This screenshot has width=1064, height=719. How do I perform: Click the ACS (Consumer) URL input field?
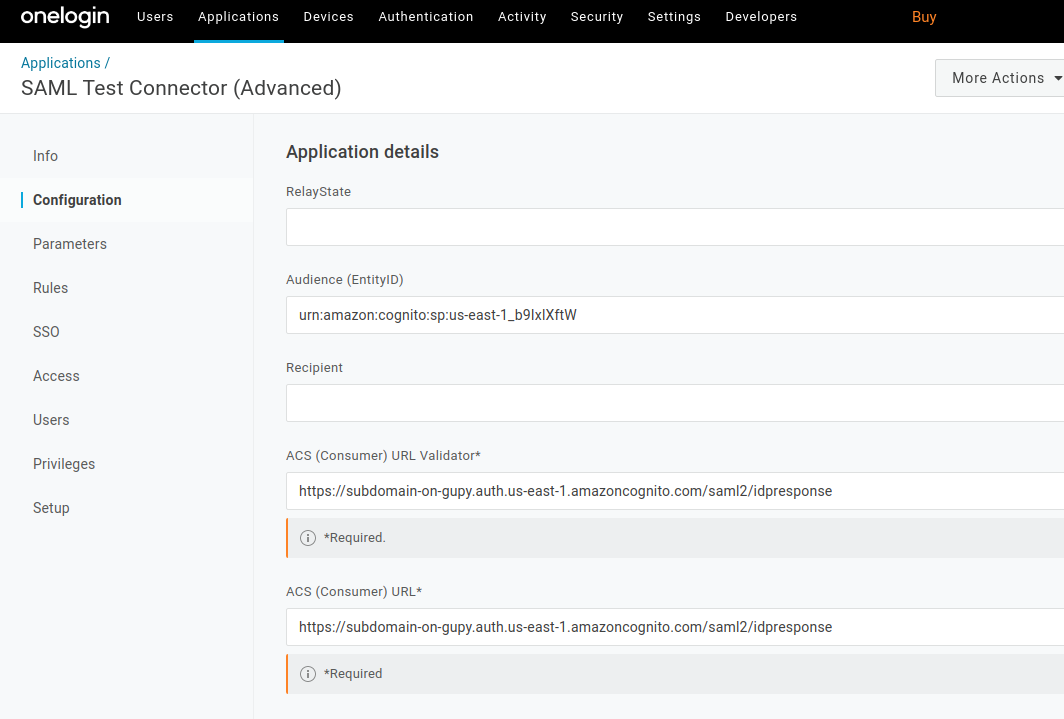[675, 627]
